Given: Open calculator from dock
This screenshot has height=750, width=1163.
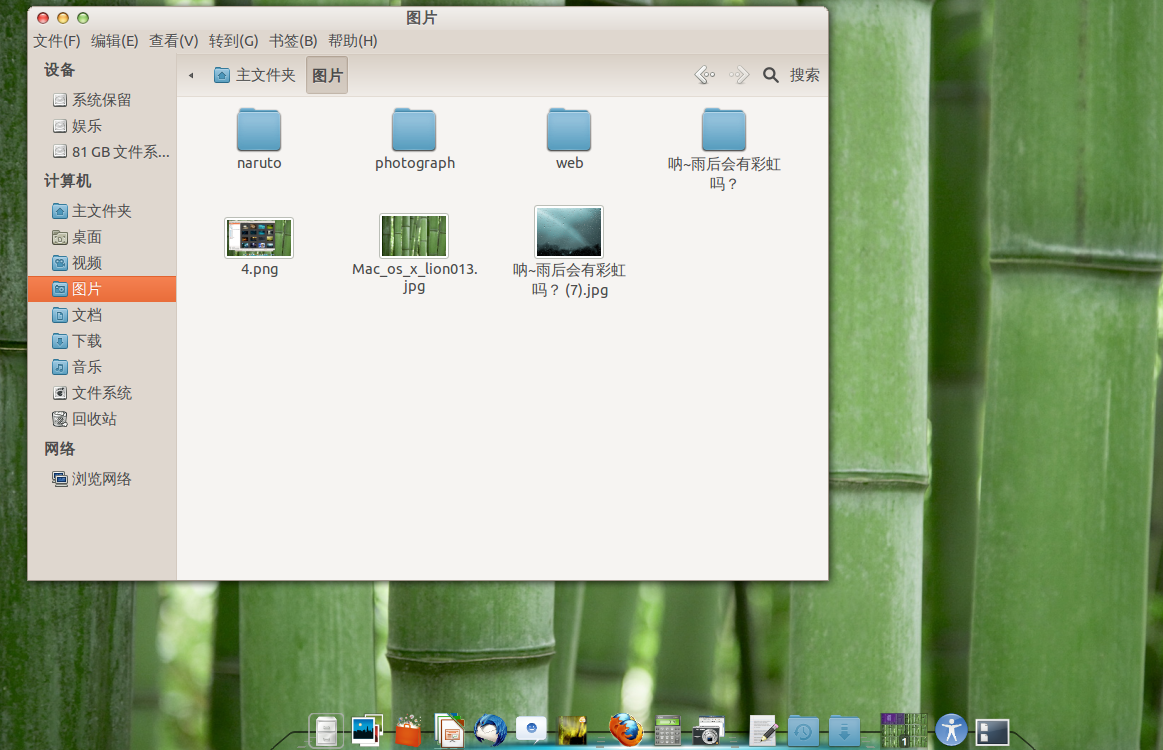Looking at the screenshot, I should (667, 730).
